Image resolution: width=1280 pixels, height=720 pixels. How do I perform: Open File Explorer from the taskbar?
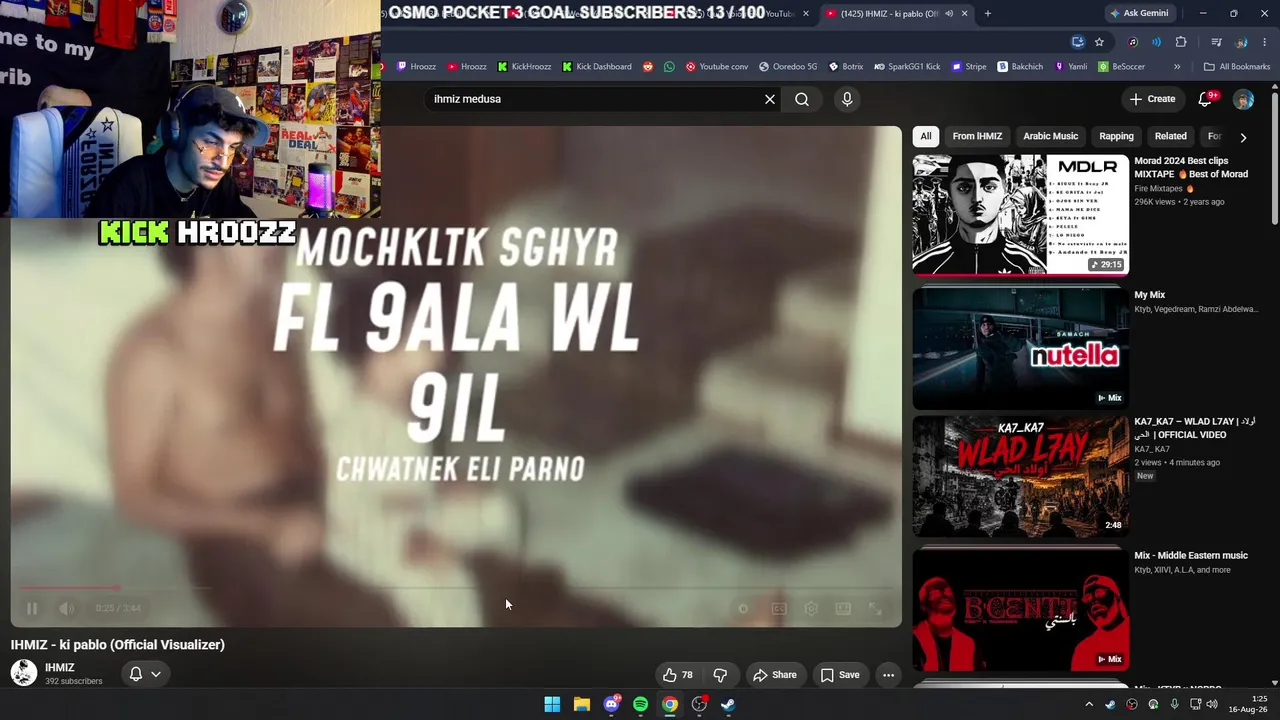pyautogui.click(x=581, y=704)
